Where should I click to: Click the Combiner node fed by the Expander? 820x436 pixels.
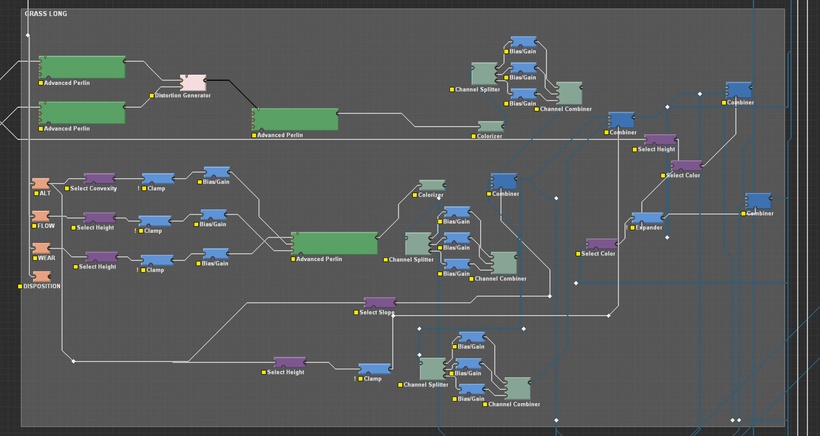point(758,200)
